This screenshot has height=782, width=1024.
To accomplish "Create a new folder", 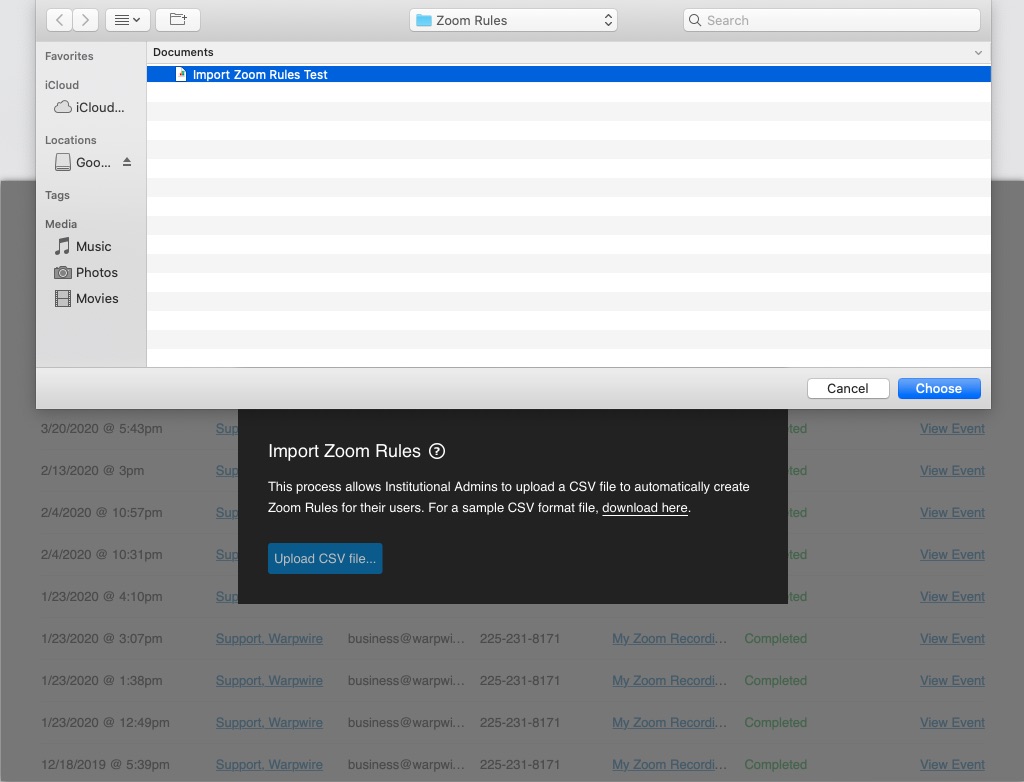I will click(178, 20).
